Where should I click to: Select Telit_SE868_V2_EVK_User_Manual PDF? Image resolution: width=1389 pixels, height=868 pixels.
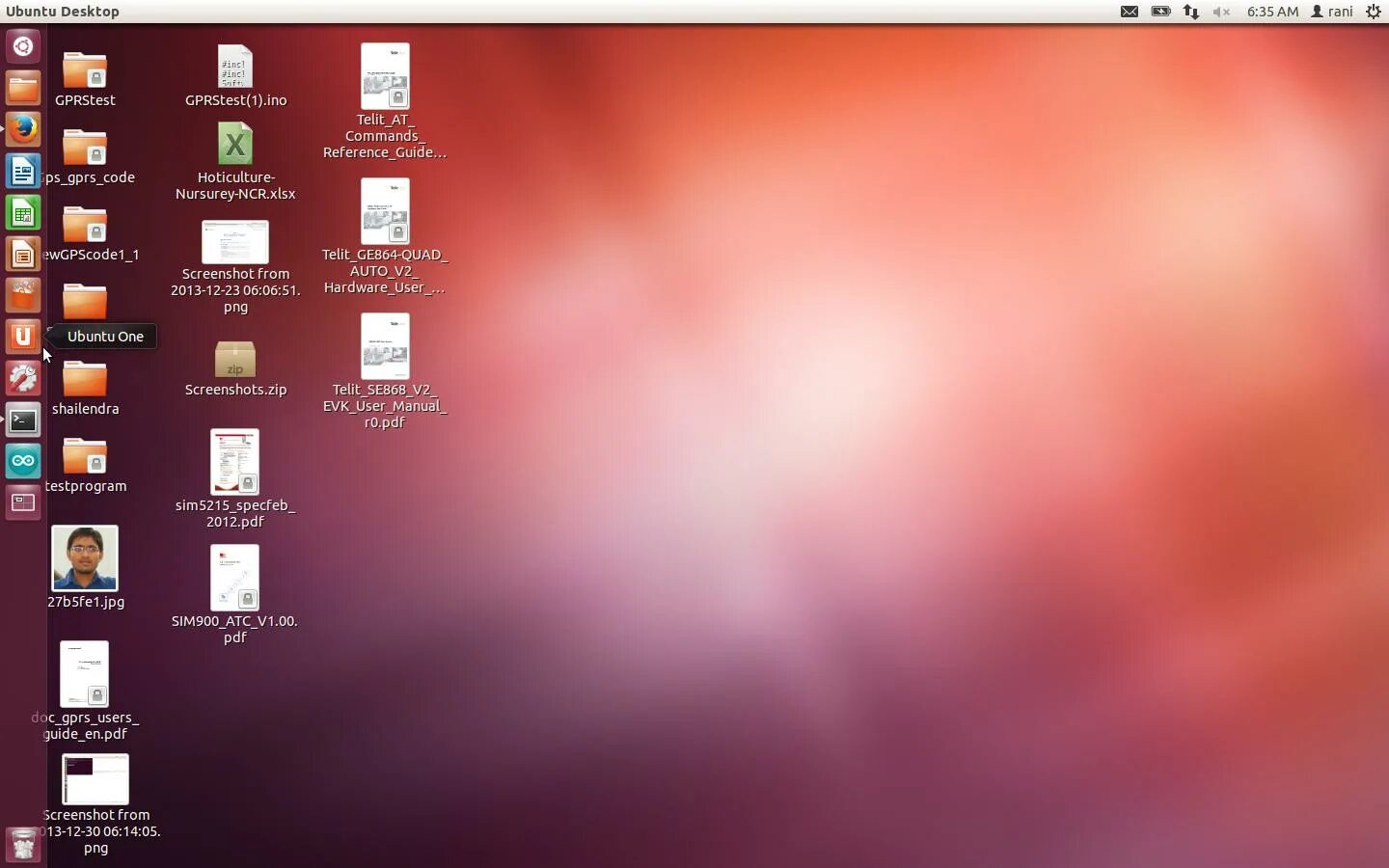click(385, 370)
